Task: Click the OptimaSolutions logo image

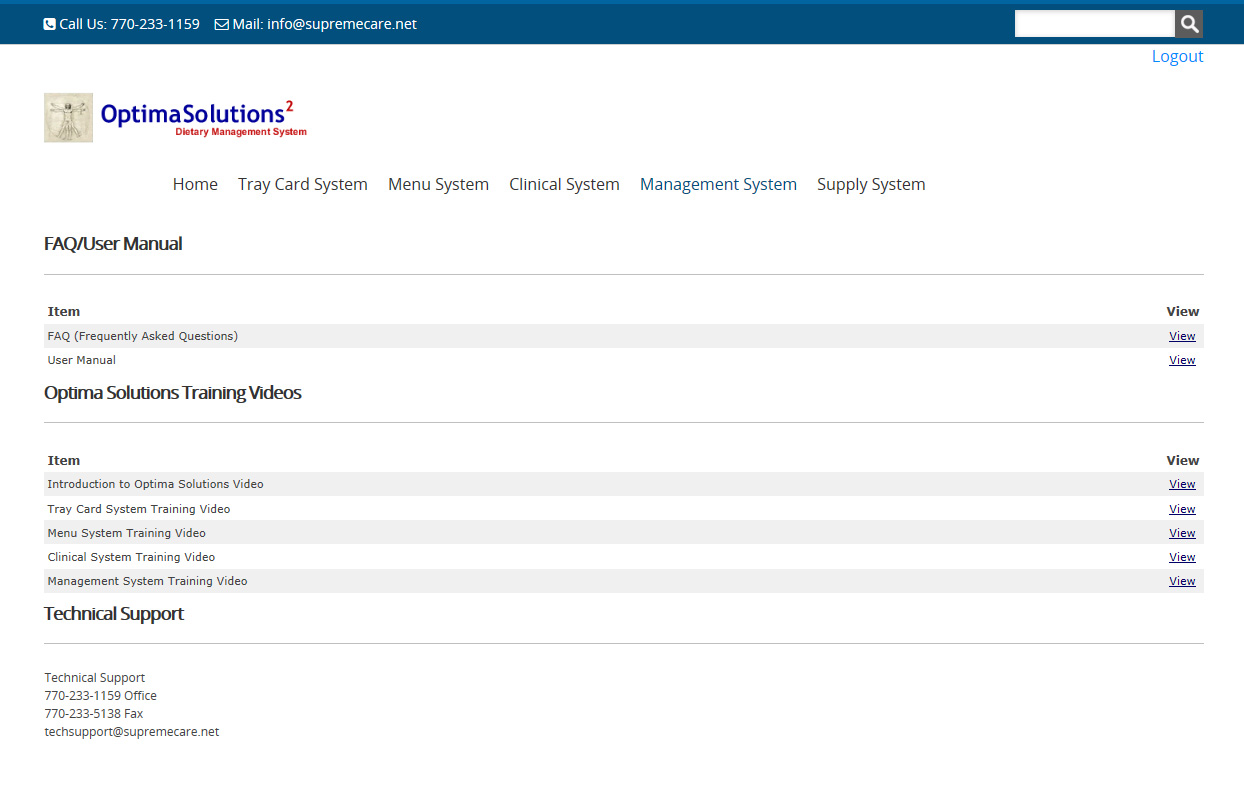Action: (x=175, y=118)
